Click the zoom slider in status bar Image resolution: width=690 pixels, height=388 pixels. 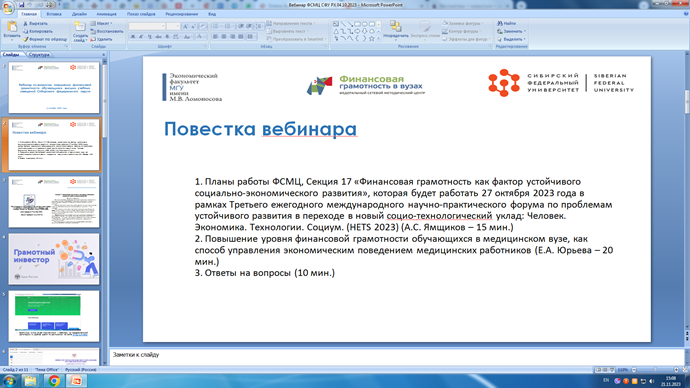pos(655,370)
